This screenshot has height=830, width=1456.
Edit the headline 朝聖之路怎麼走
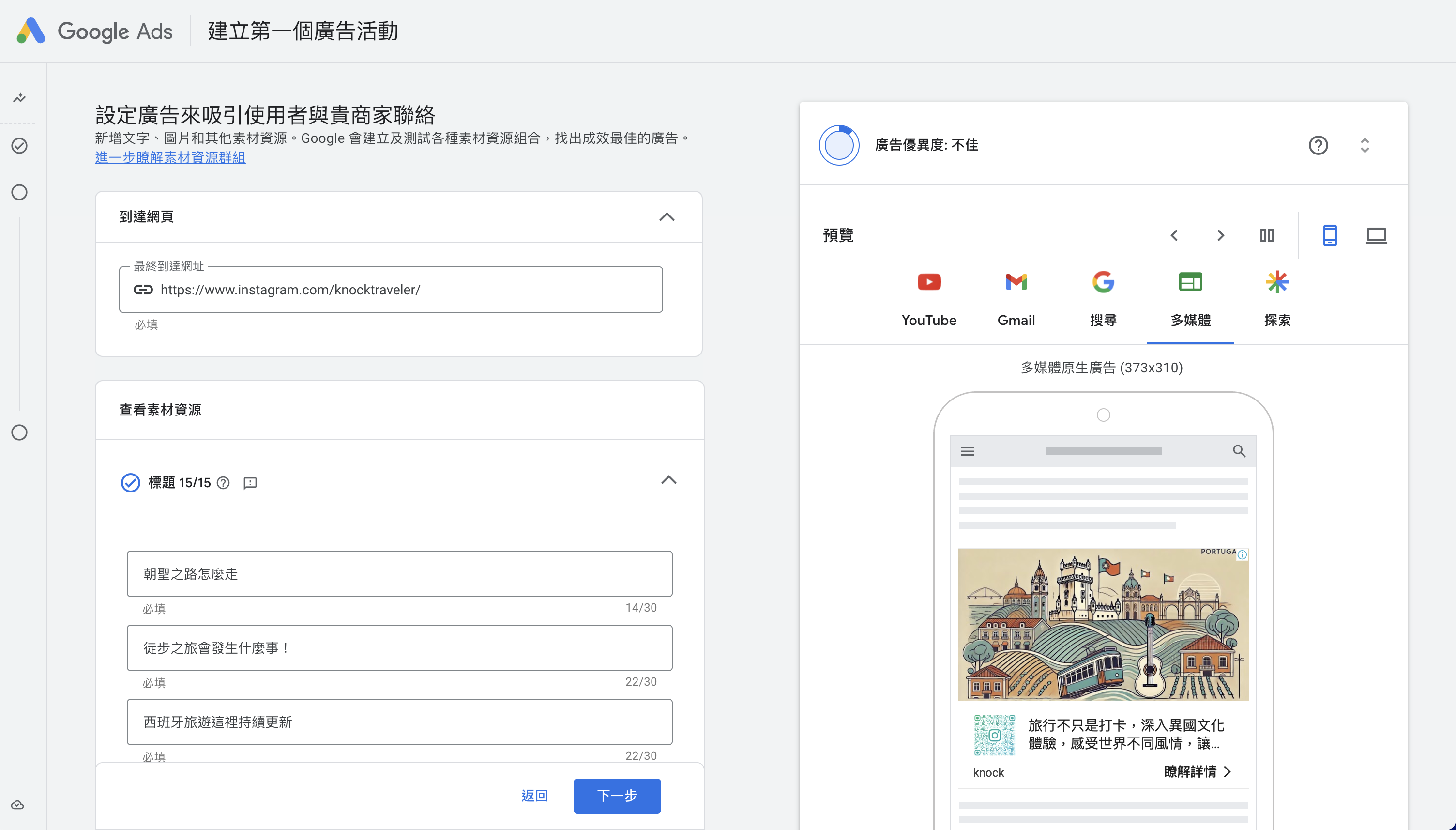[399, 573]
